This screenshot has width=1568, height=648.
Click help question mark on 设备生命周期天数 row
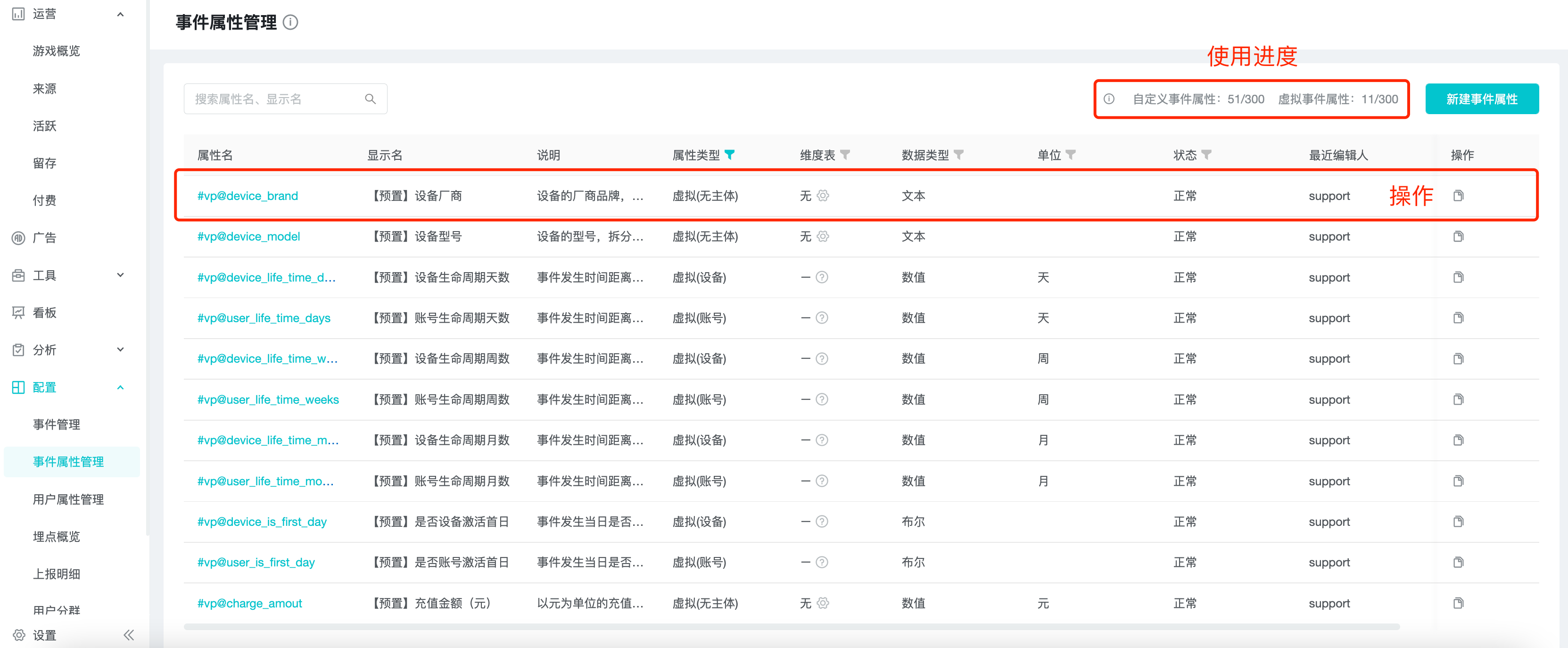pos(822,277)
